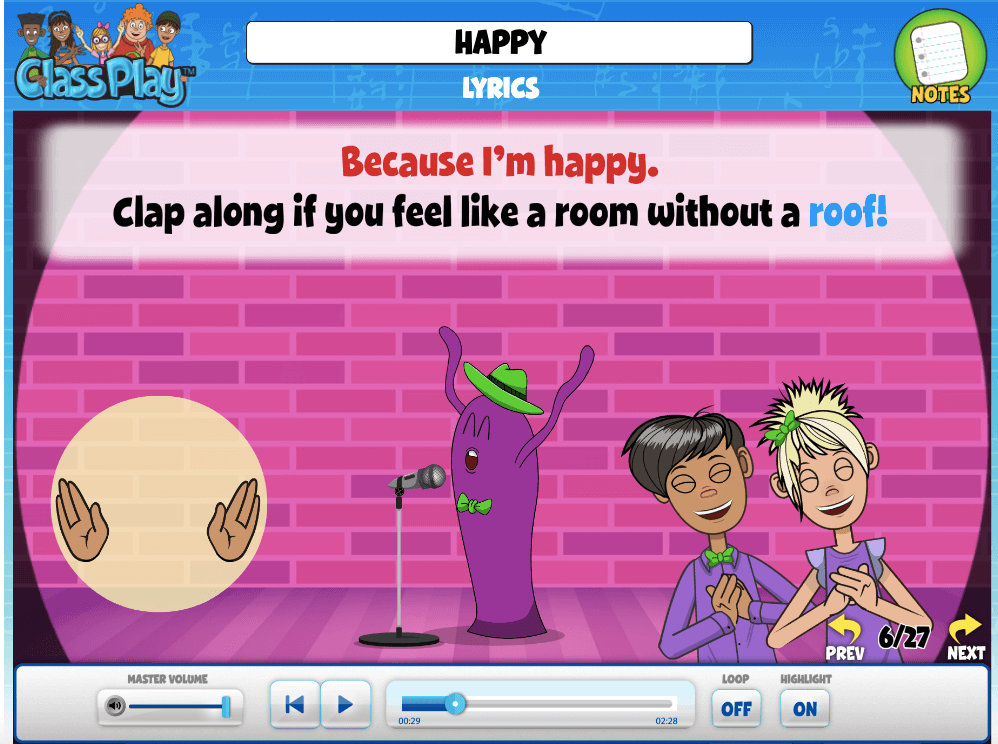The height and width of the screenshot is (744, 998).
Task: Skip back to the song start
Action: [295, 705]
